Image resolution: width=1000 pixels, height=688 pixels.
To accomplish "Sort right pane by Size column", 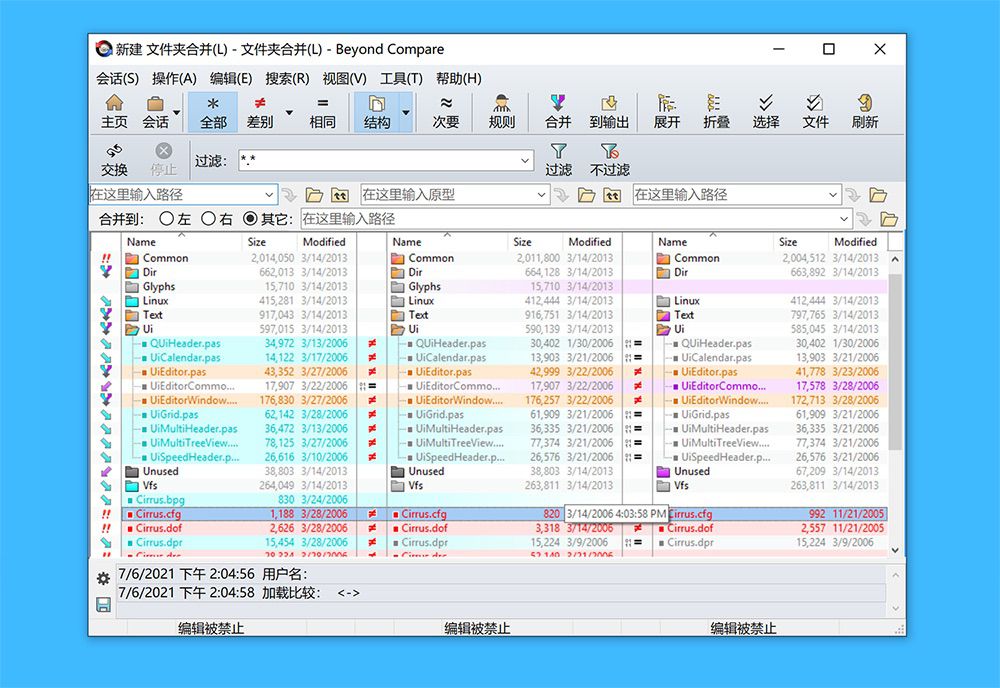I will 801,242.
